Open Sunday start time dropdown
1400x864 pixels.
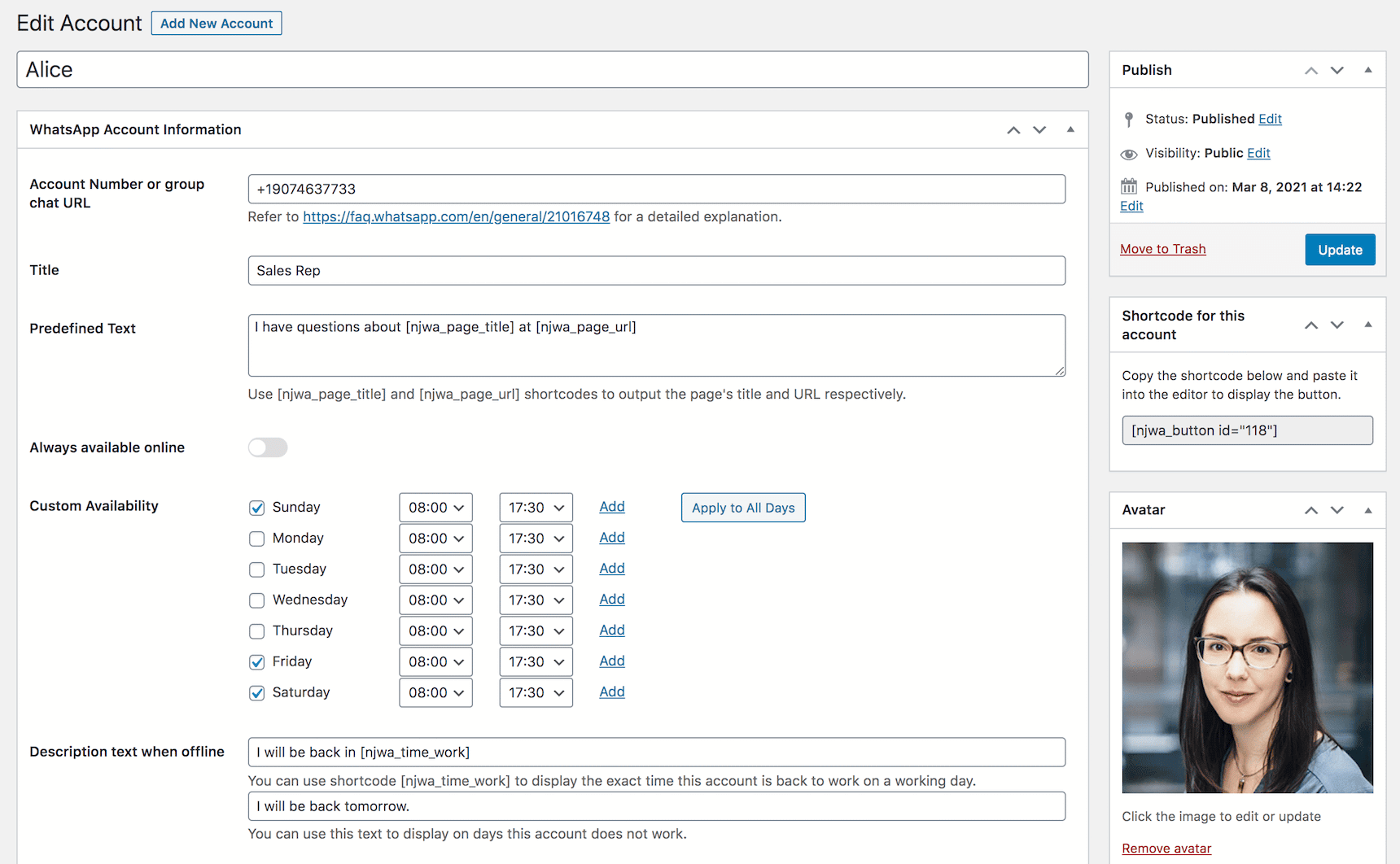pos(435,508)
